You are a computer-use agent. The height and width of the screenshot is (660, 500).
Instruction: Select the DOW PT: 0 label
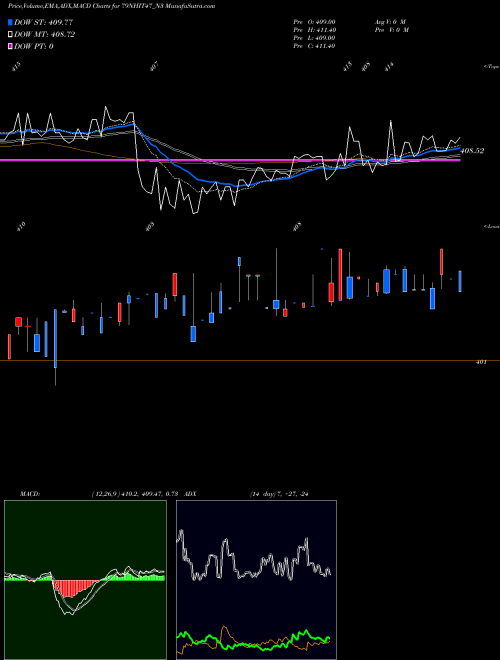click(34, 46)
